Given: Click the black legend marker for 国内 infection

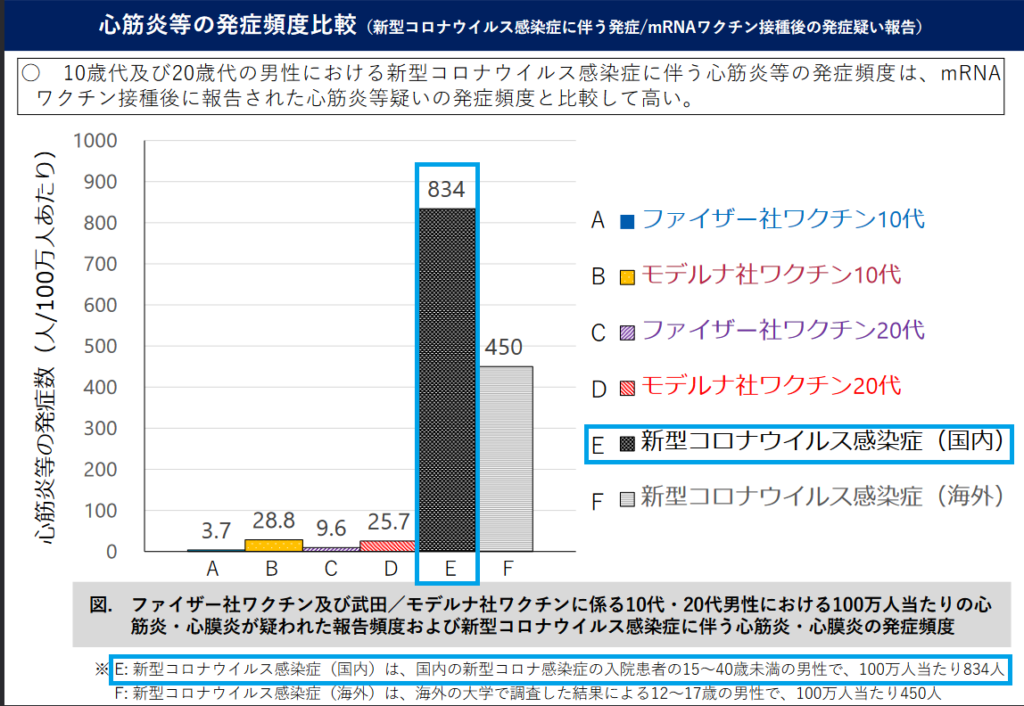Looking at the screenshot, I should (627, 443).
